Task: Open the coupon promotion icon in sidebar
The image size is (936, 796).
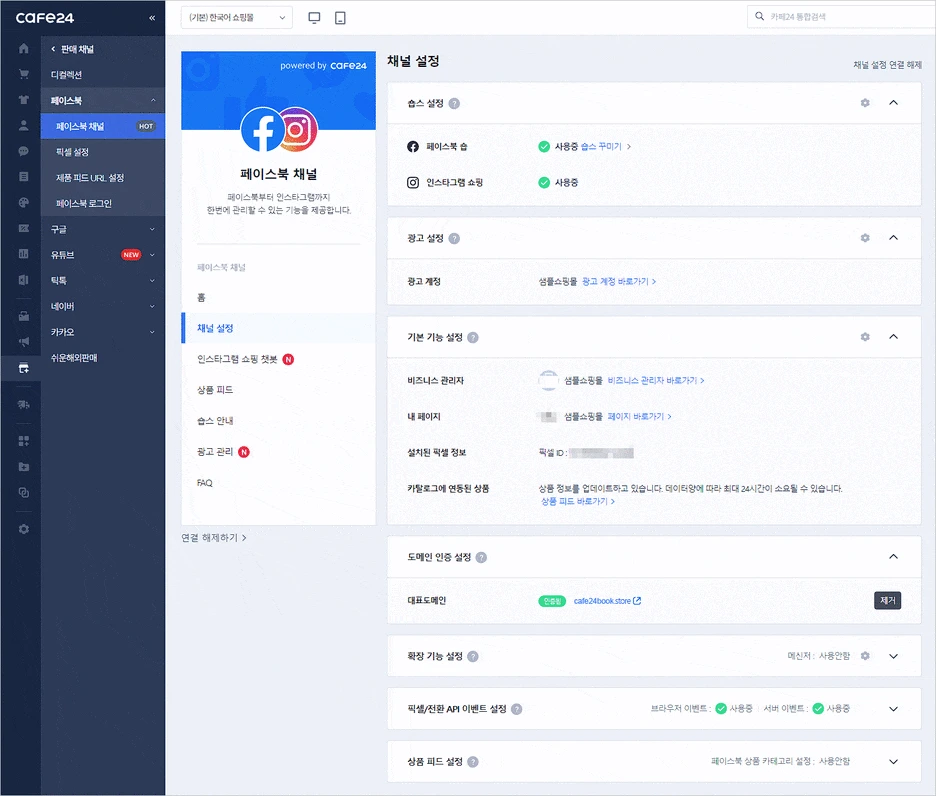Action: coord(23,228)
